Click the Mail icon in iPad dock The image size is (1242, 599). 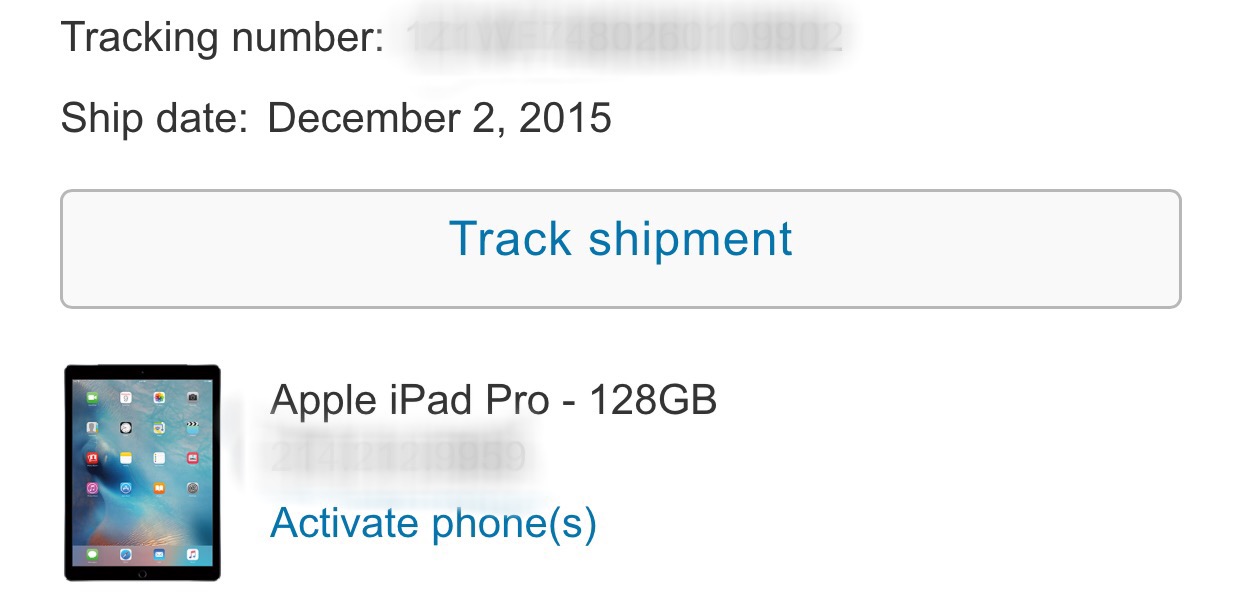click(159, 554)
